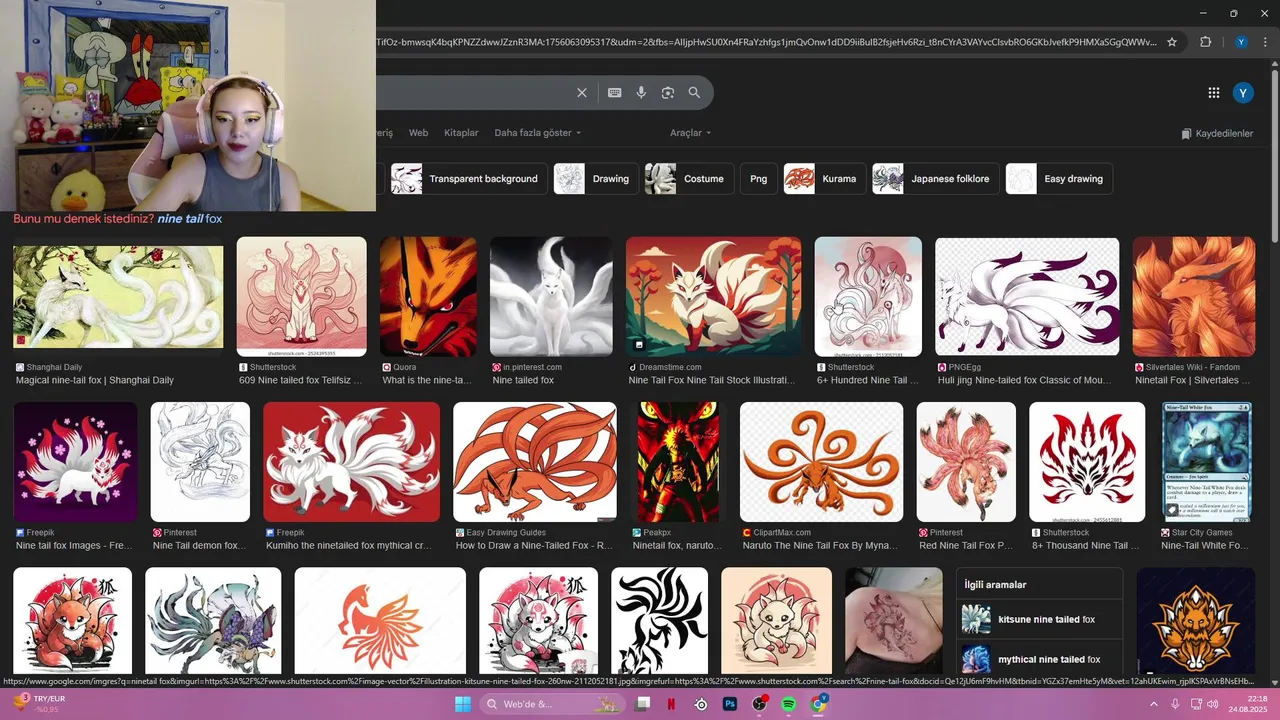Image resolution: width=1280 pixels, height=720 pixels.
Task: Open the Peakpx Ninetail fox naruto image
Action: (x=678, y=462)
